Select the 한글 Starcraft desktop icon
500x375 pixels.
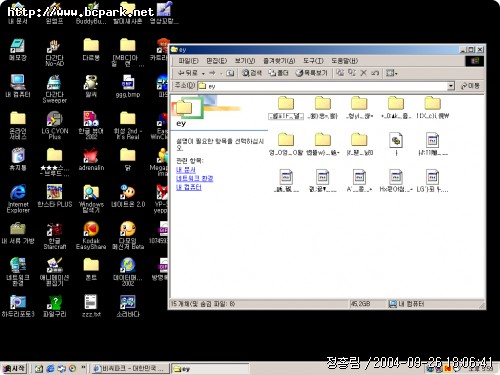[x=55, y=235]
